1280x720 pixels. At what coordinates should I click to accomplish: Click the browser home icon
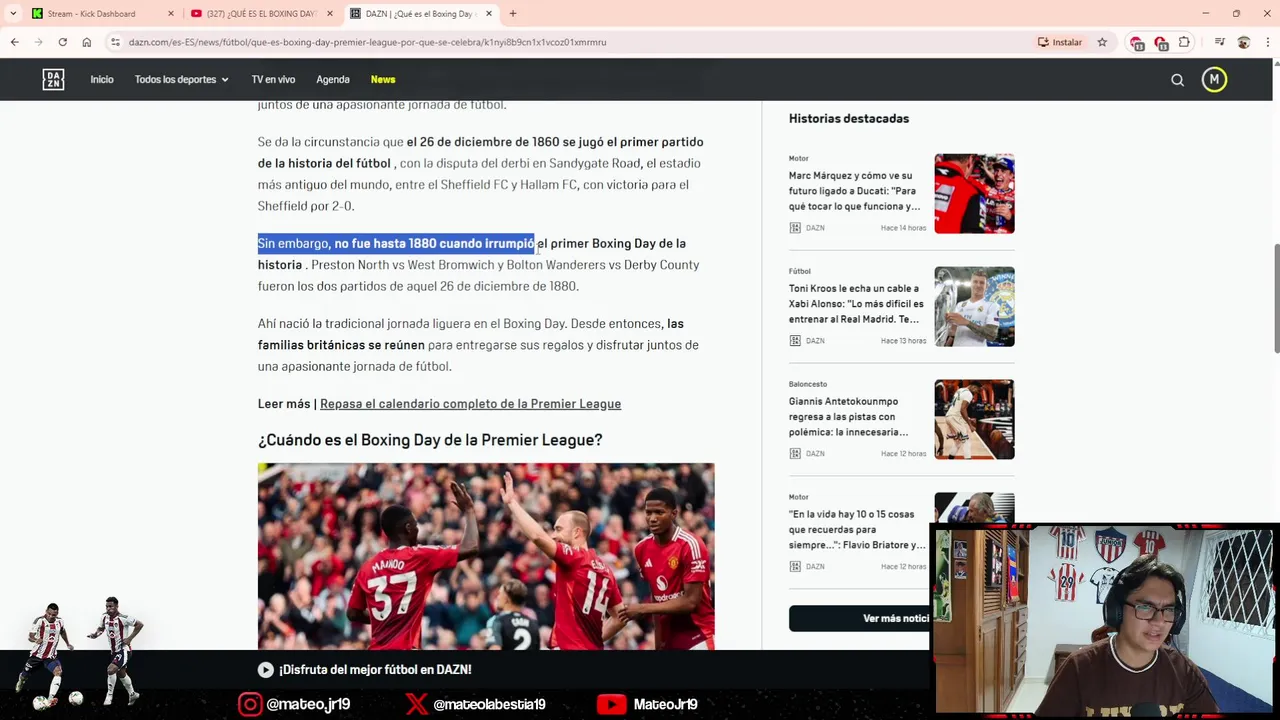pyautogui.click(x=87, y=42)
